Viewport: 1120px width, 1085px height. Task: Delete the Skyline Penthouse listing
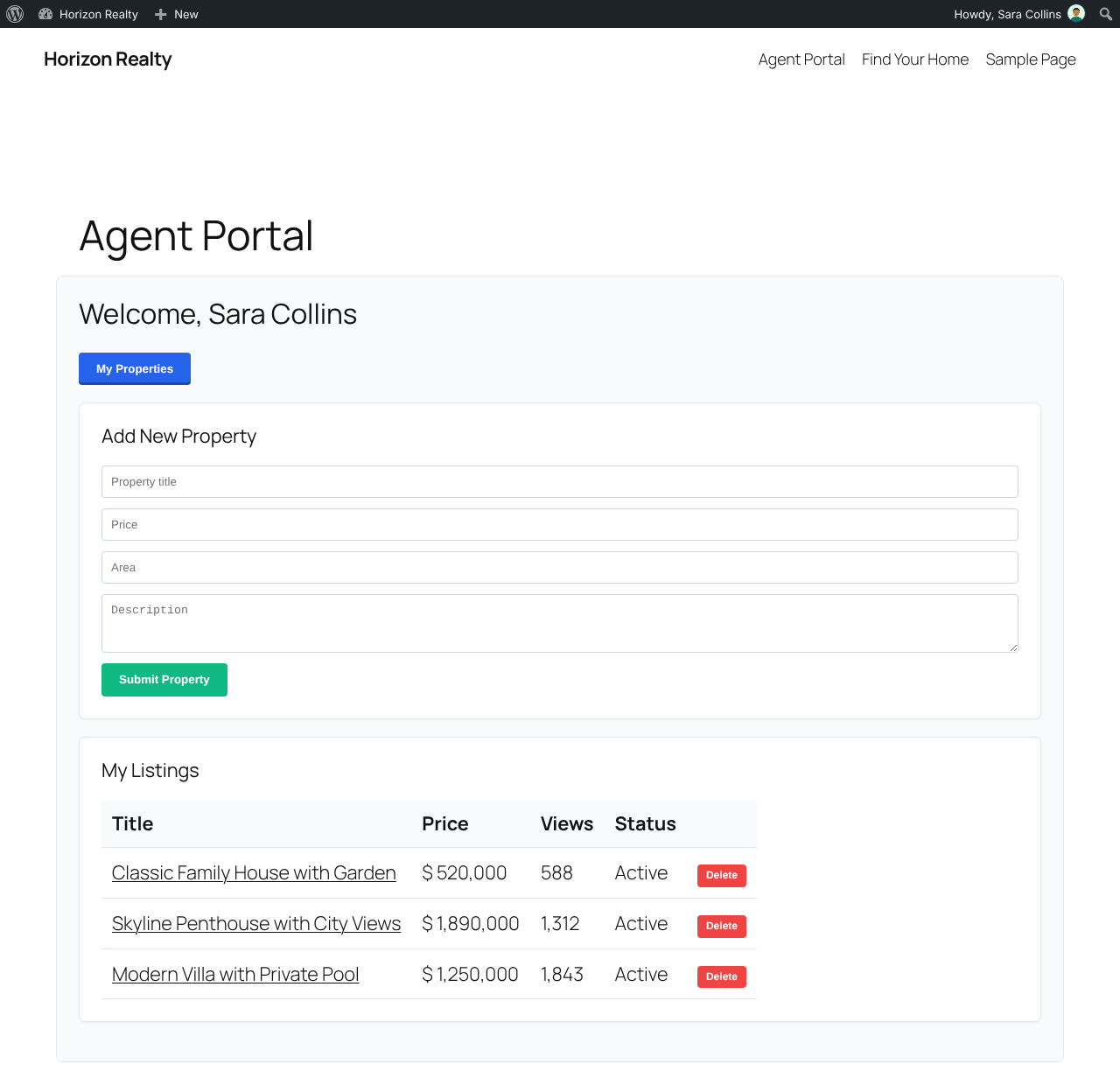click(722, 926)
